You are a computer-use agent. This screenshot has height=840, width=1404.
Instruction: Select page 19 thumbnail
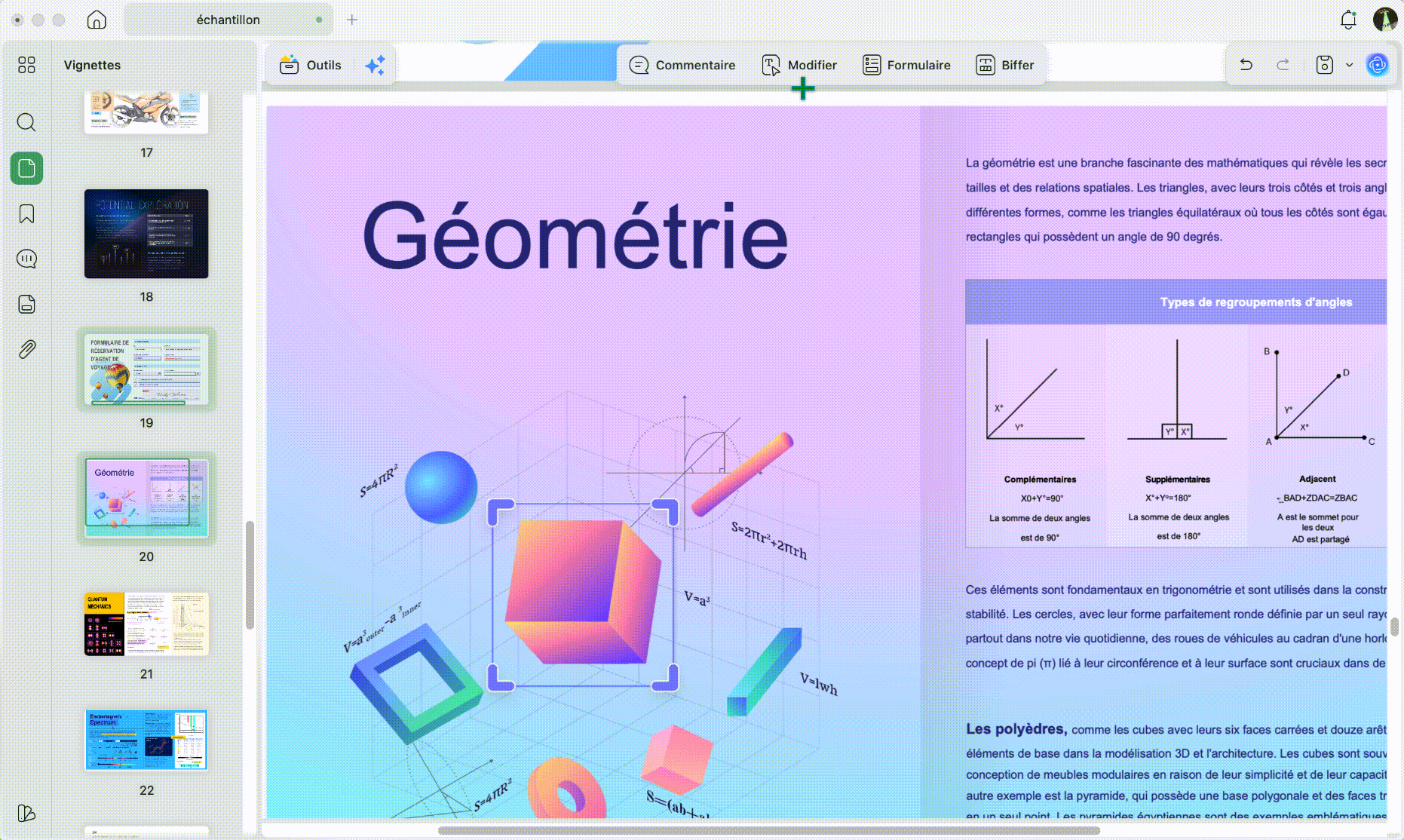(x=146, y=369)
